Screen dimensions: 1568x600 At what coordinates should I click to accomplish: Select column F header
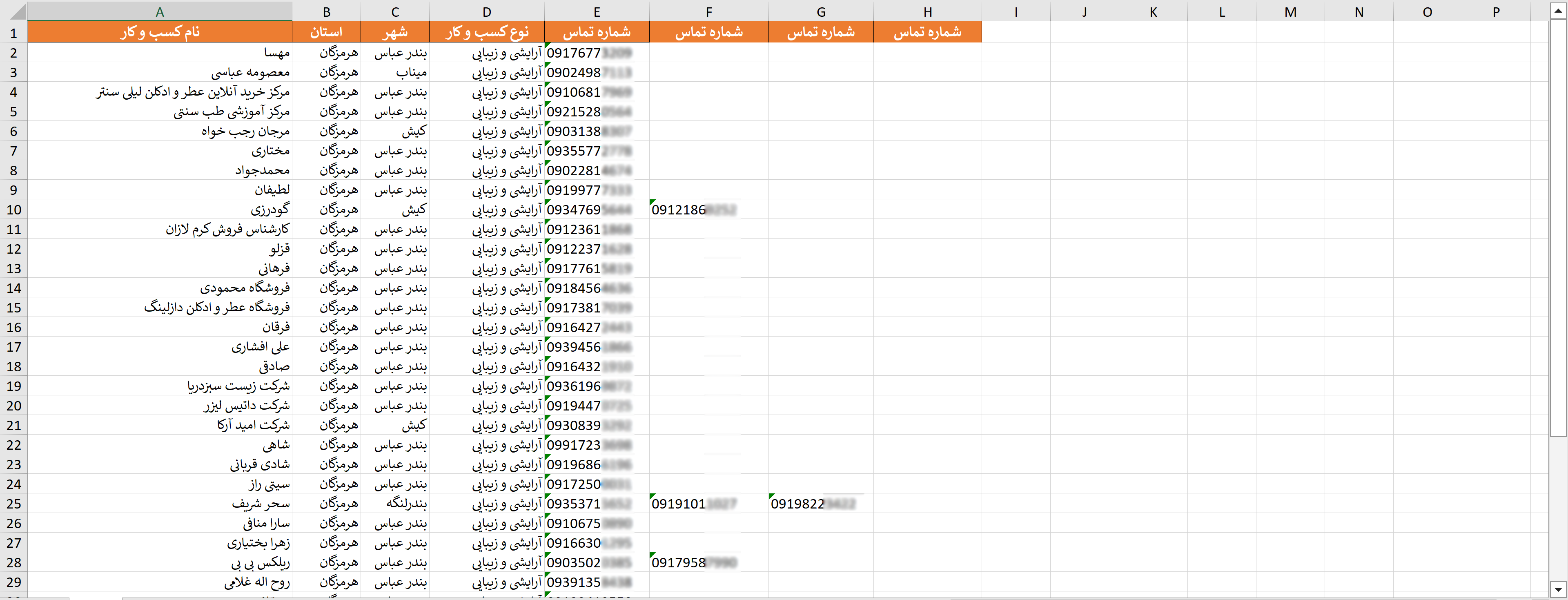[708, 11]
